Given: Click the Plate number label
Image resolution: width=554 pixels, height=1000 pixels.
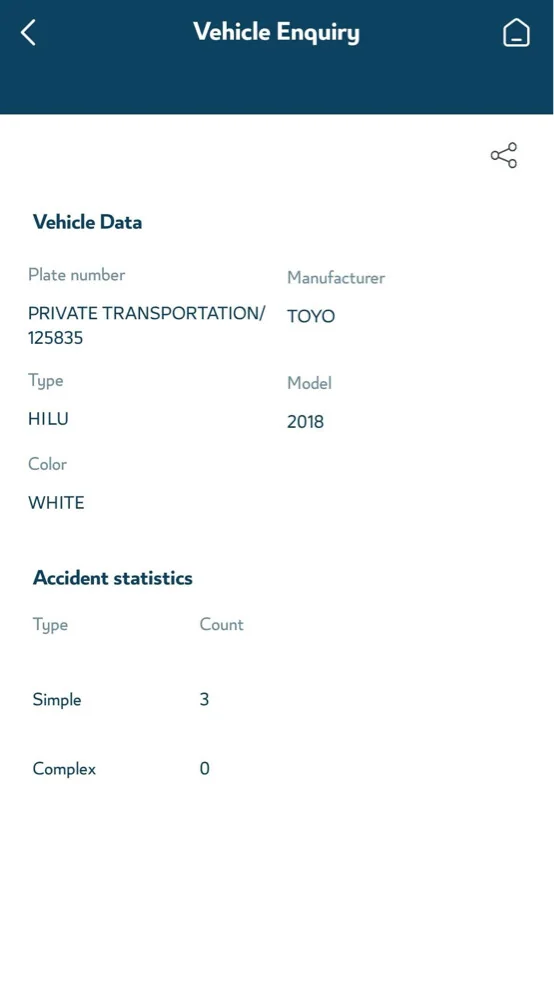Looking at the screenshot, I should 77,275.
